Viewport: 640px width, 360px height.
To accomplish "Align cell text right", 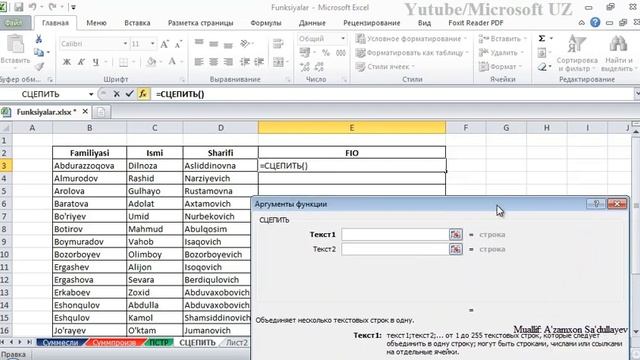I will click(x=228, y=62).
